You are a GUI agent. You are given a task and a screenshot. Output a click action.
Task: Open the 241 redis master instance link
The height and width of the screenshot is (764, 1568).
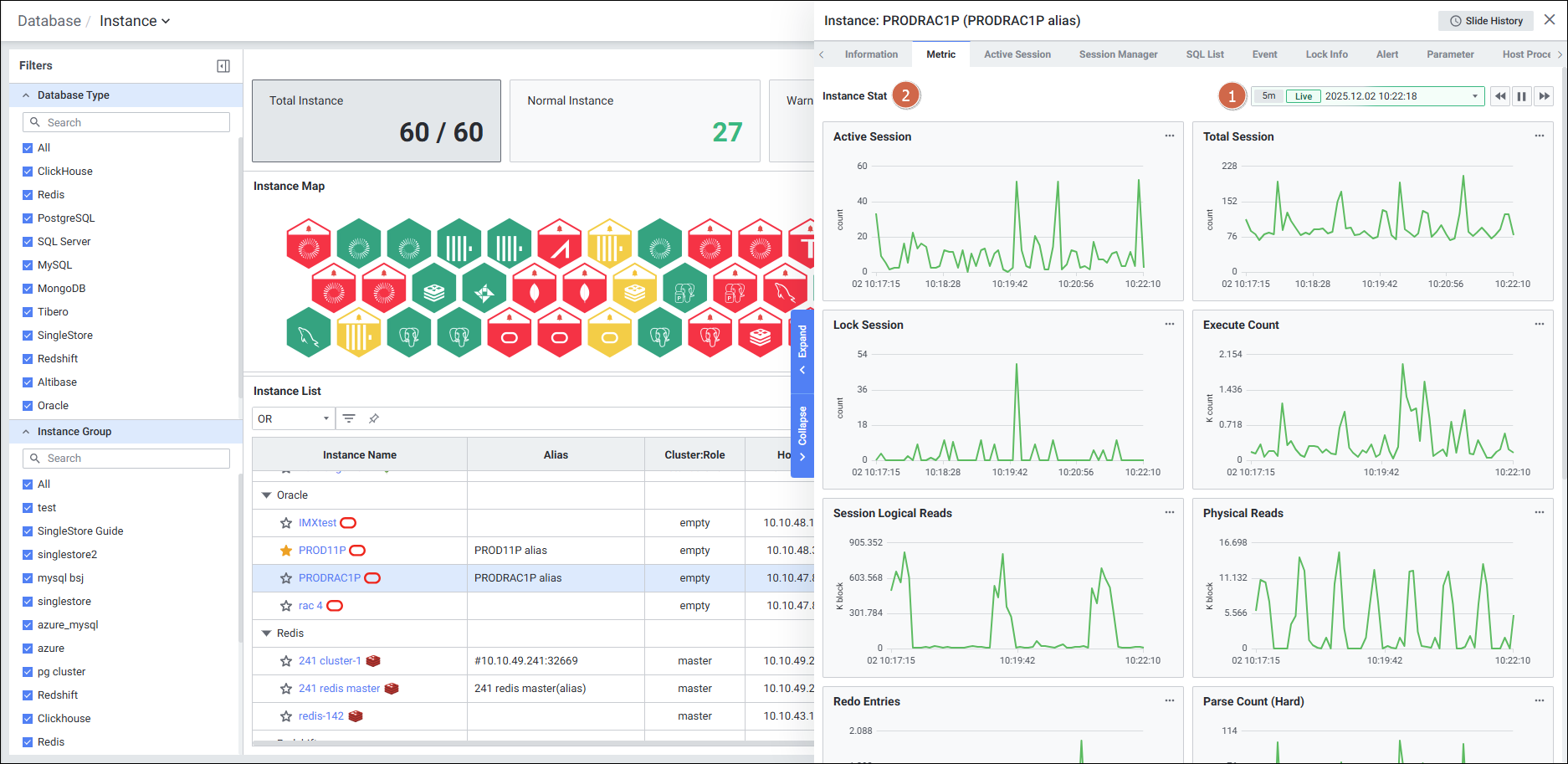339,689
